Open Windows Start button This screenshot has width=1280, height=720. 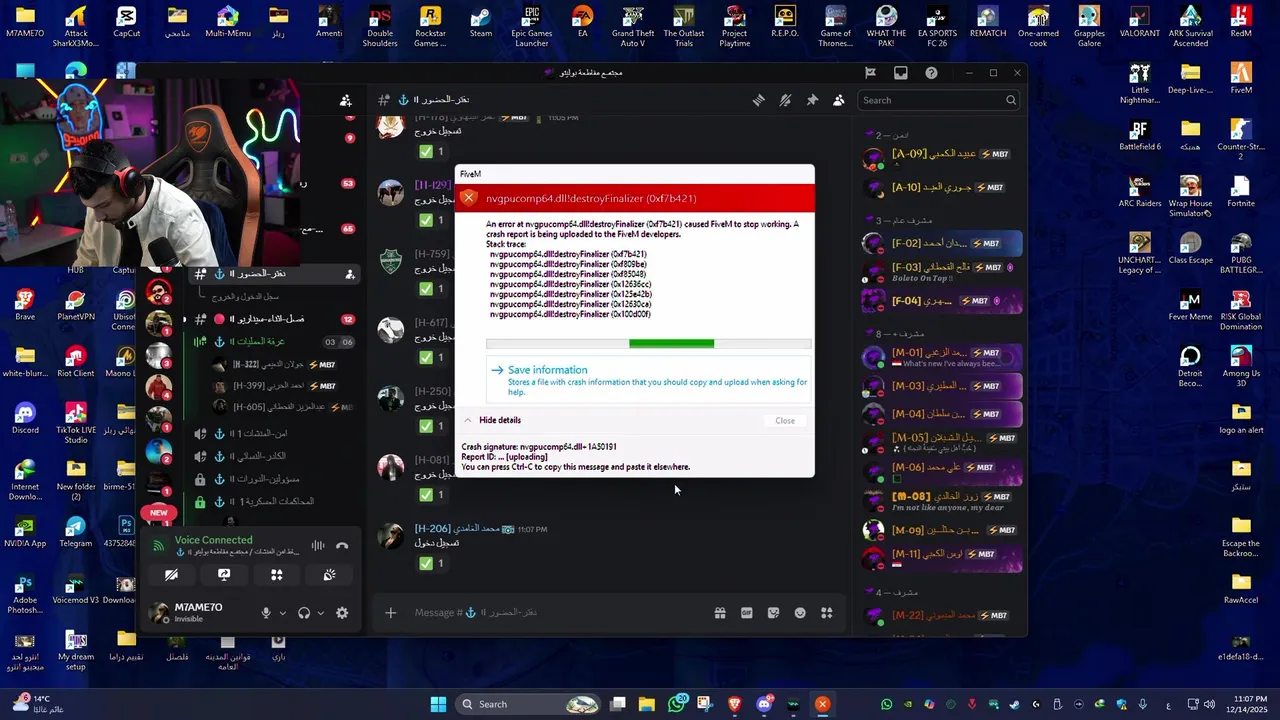coord(438,704)
